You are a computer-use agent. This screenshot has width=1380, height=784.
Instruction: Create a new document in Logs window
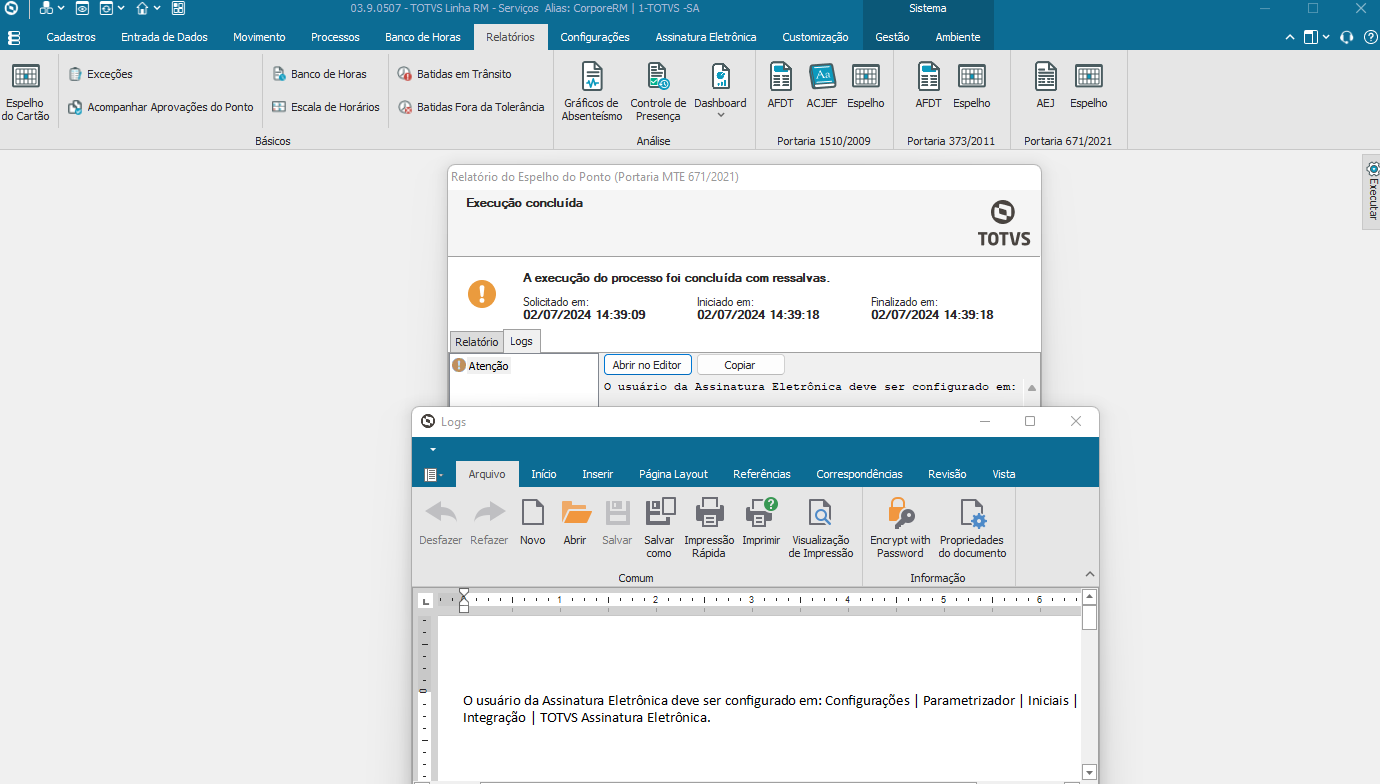(533, 523)
